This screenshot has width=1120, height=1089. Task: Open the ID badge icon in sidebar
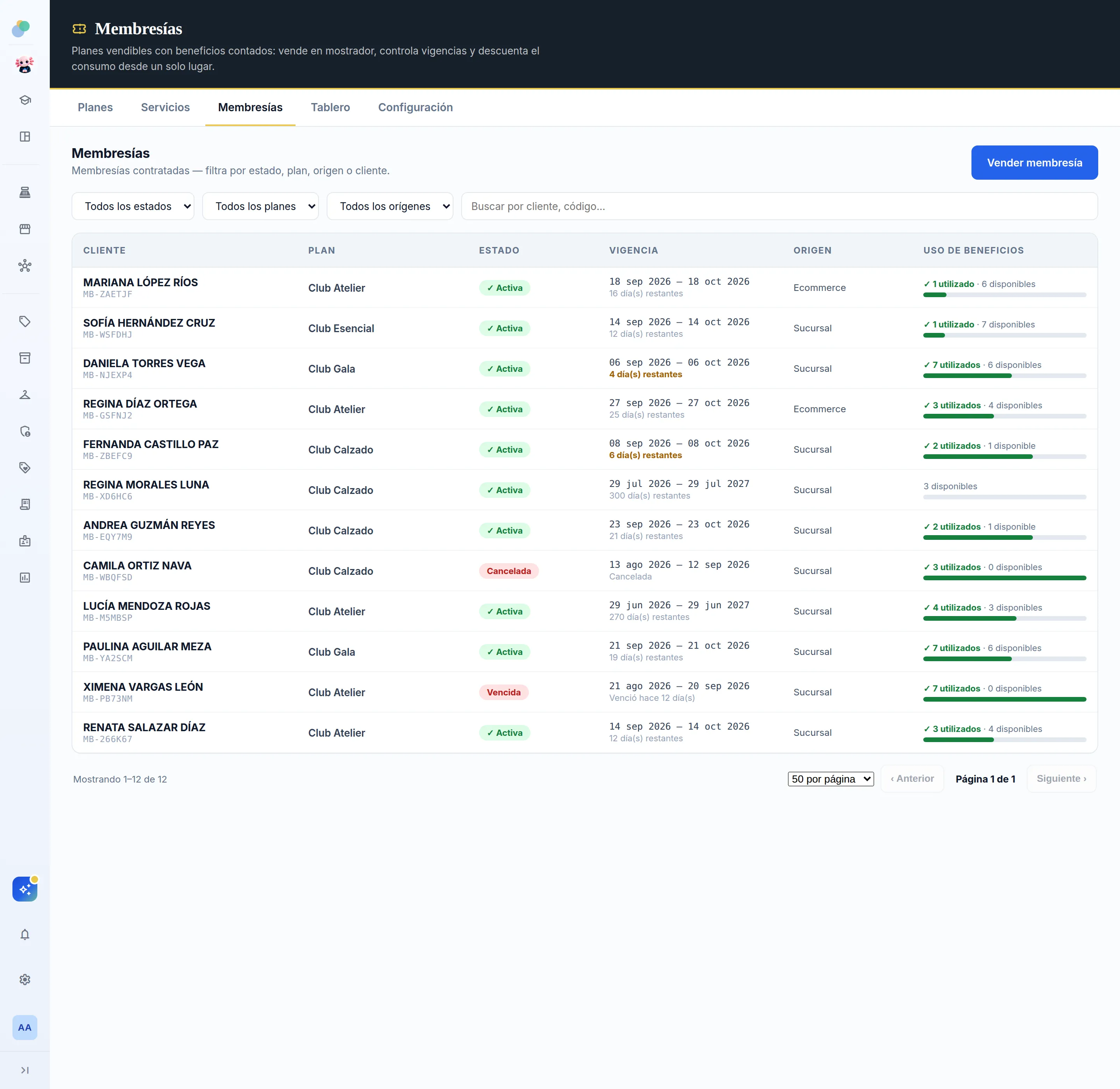(x=24, y=541)
